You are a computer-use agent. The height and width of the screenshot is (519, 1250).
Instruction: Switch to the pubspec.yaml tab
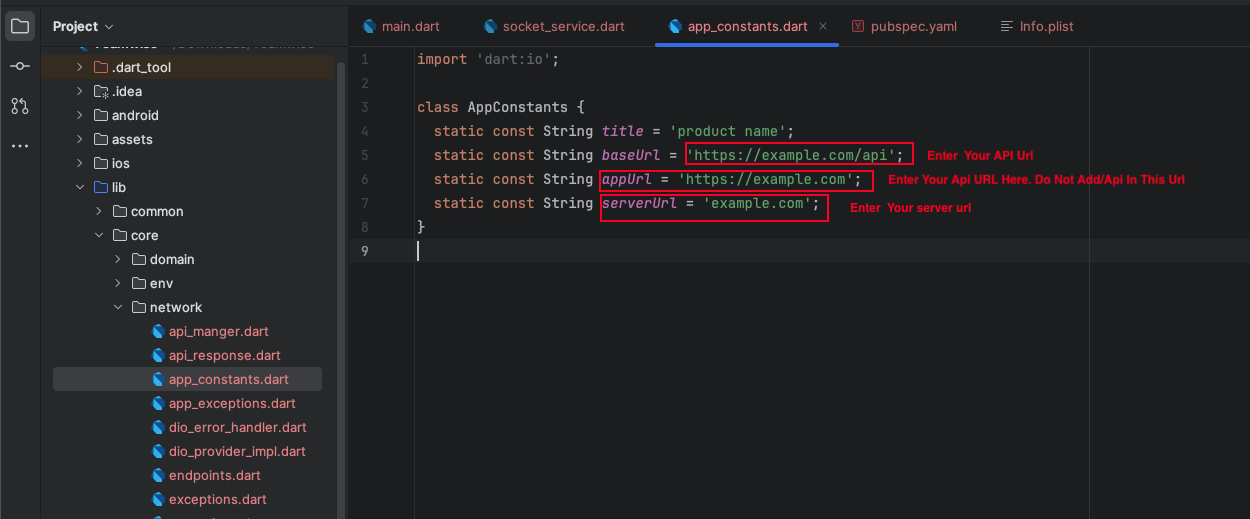[904, 26]
